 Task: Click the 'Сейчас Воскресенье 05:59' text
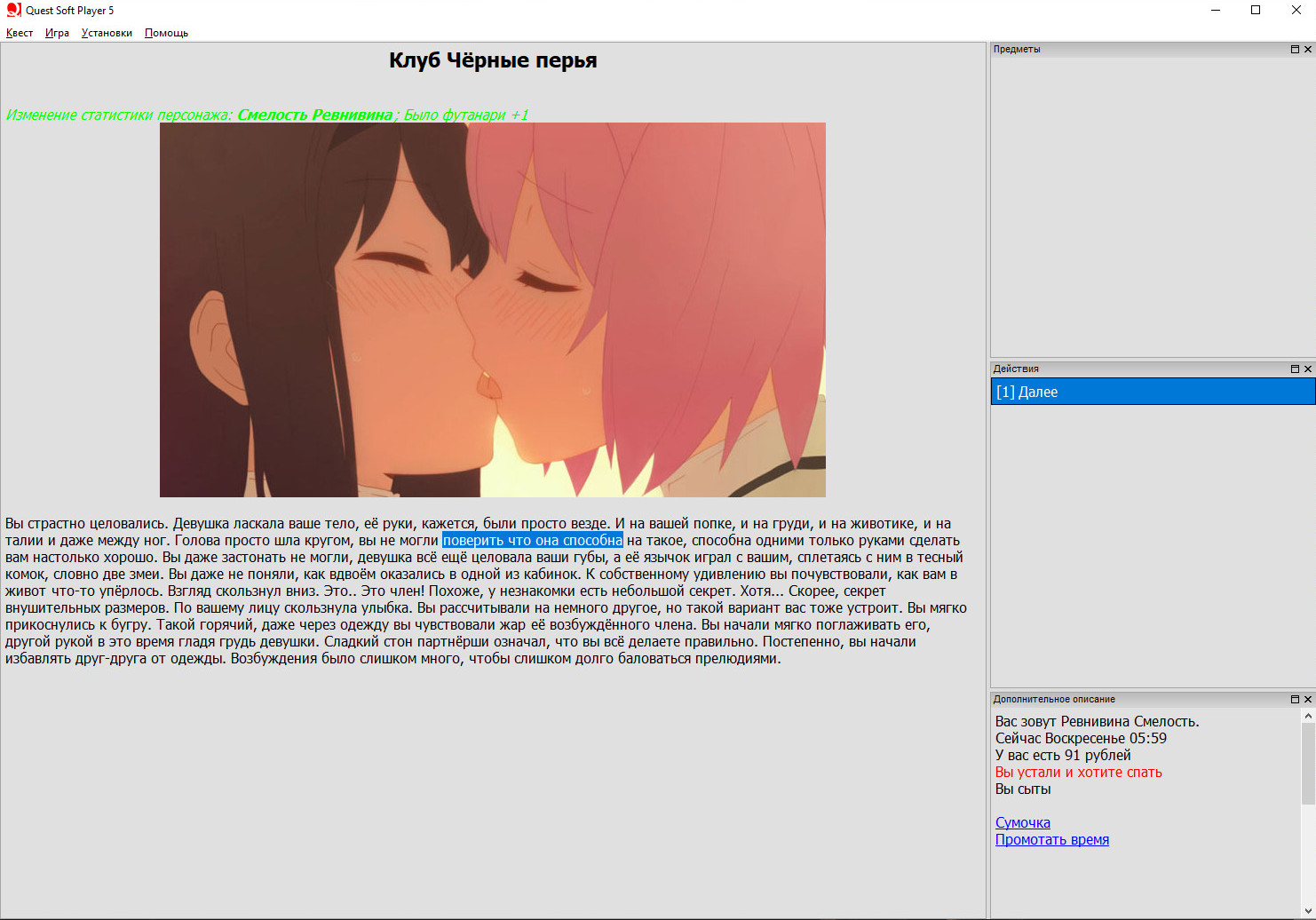(x=1081, y=738)
